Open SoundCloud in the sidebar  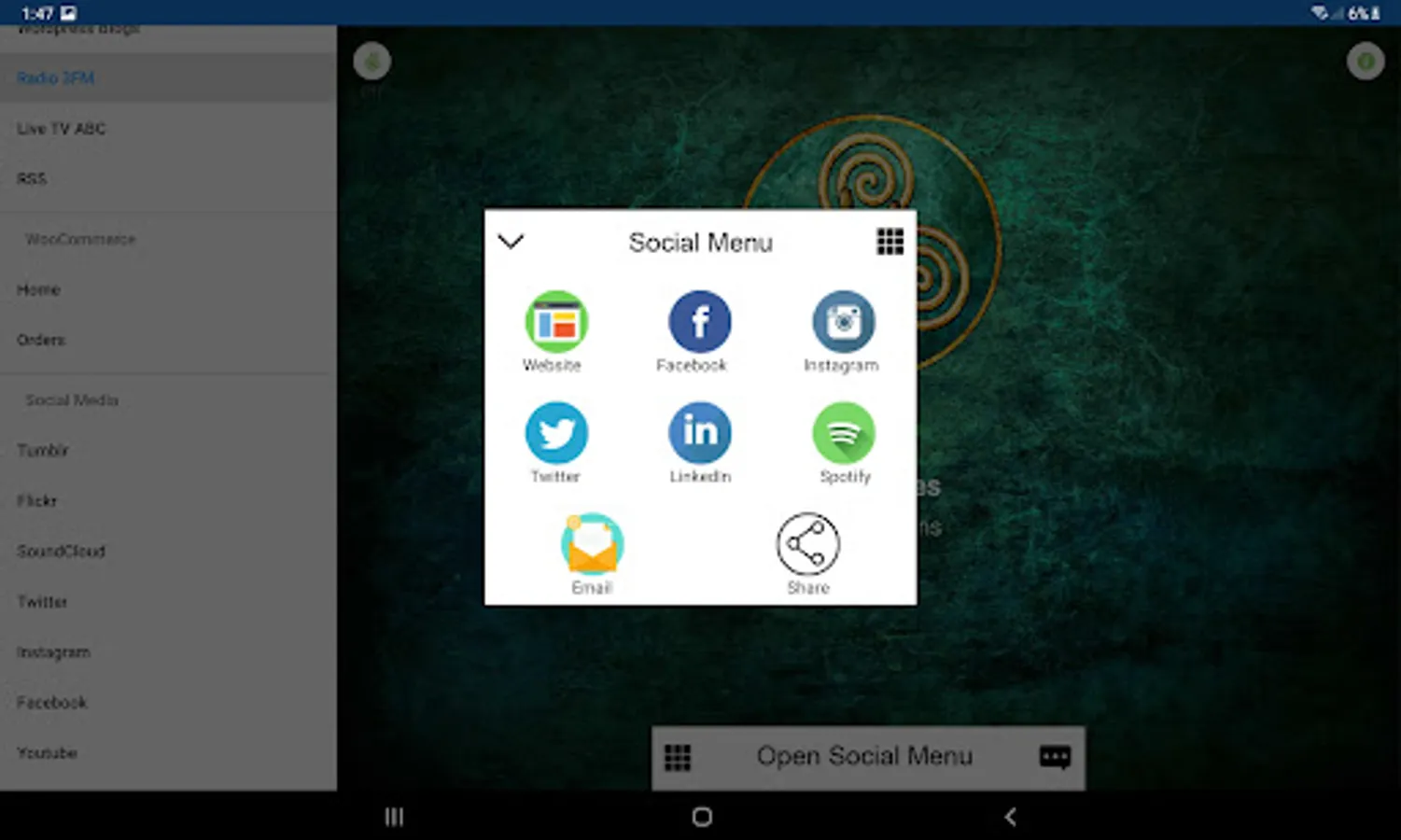[168, 551]
